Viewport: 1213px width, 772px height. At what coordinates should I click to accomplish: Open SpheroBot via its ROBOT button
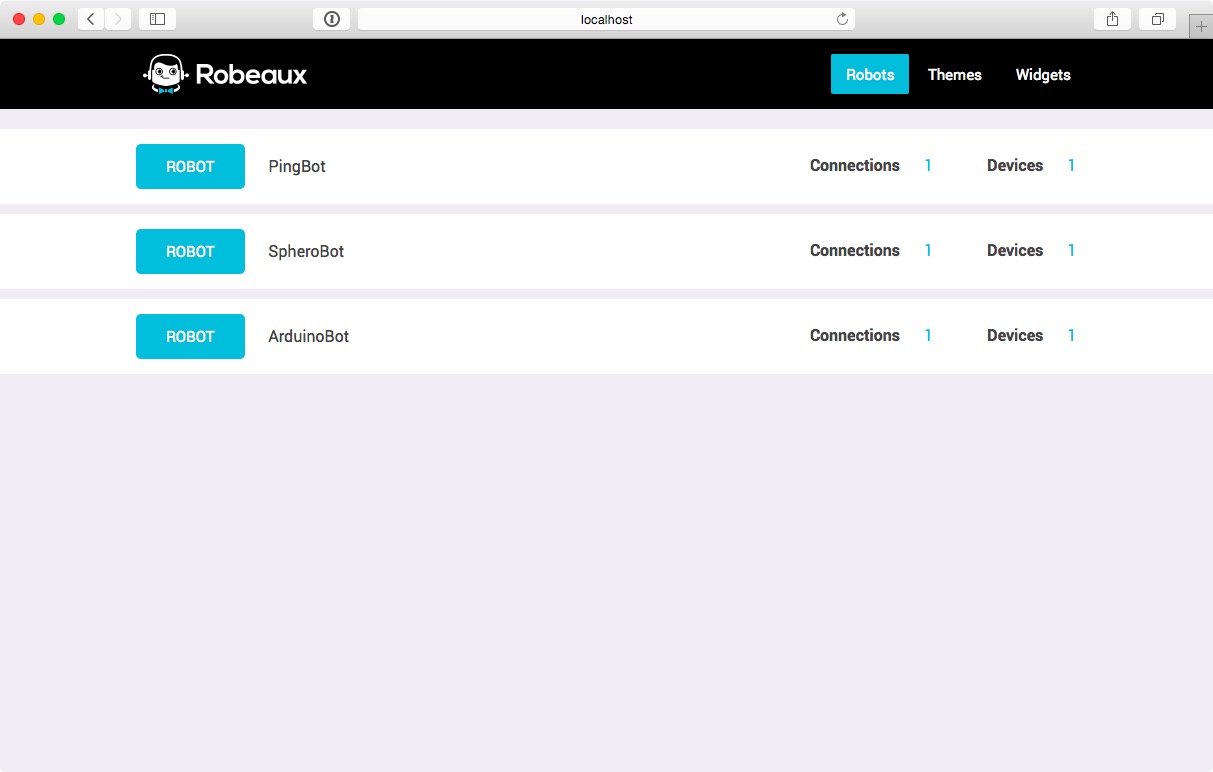coord(190,251)
